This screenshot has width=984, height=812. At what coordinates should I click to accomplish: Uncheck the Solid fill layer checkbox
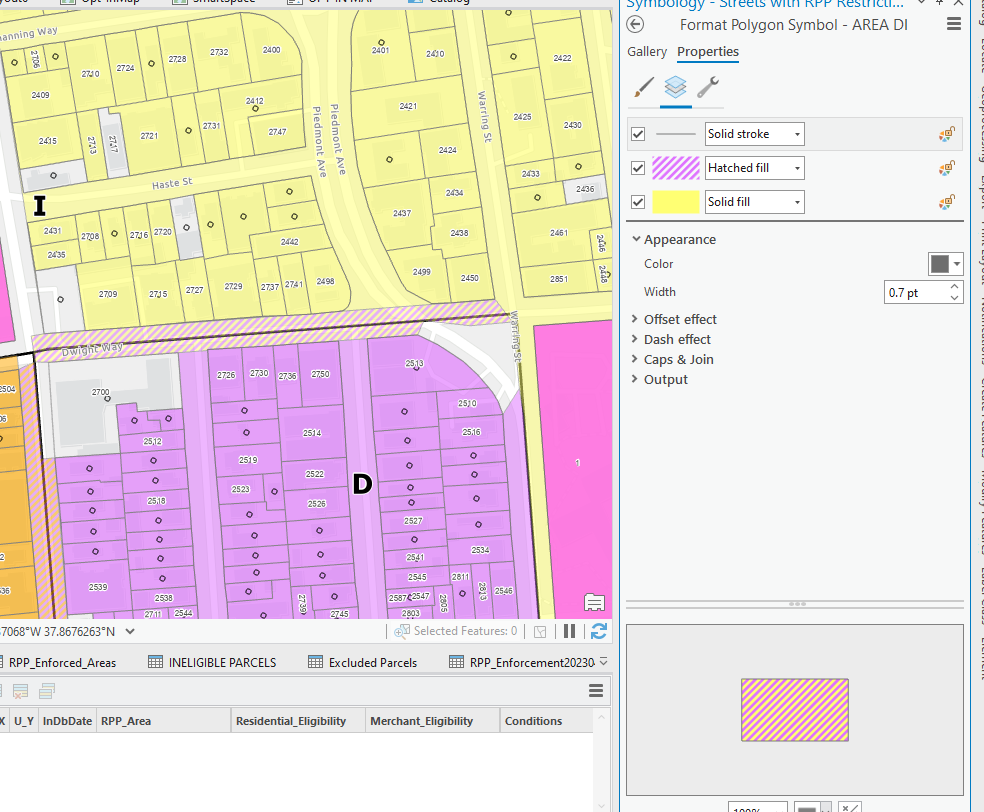tap(638, 201)
